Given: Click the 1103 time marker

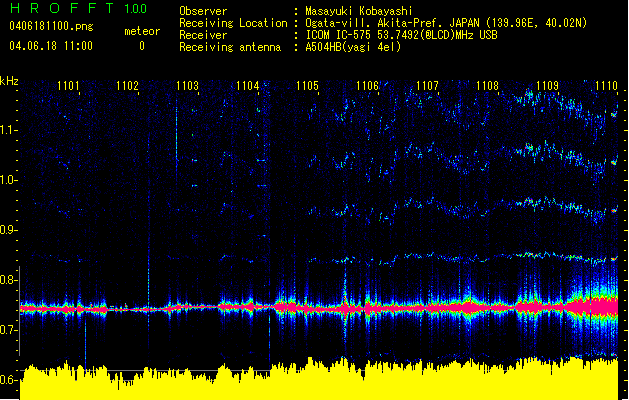Looking at the screenshot, I should click(x=187, y=86).
